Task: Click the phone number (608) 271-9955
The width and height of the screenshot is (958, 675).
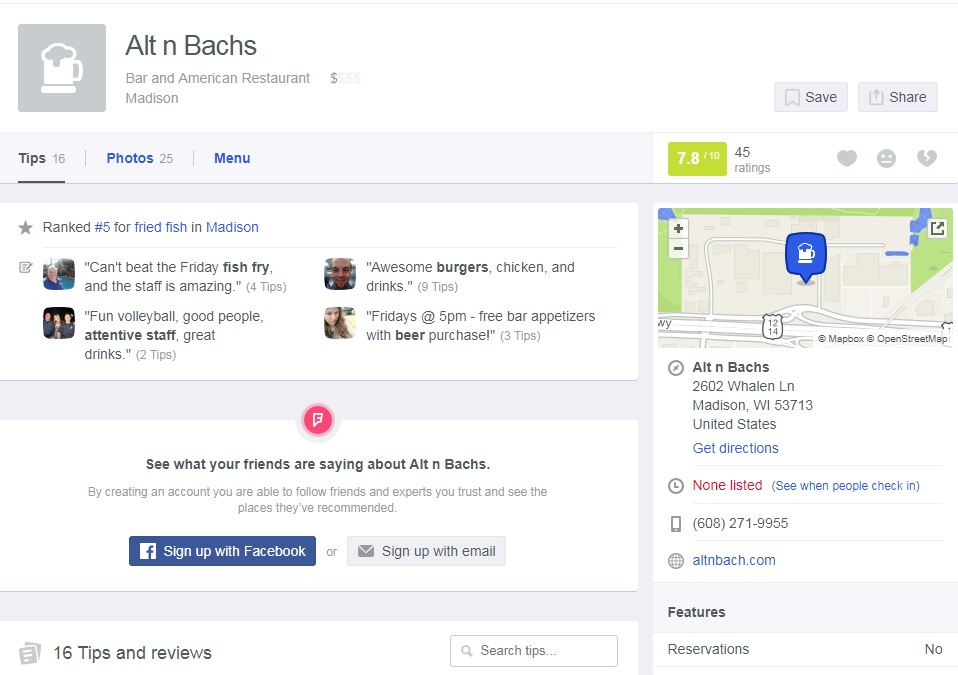Action: tap(740, 523)
